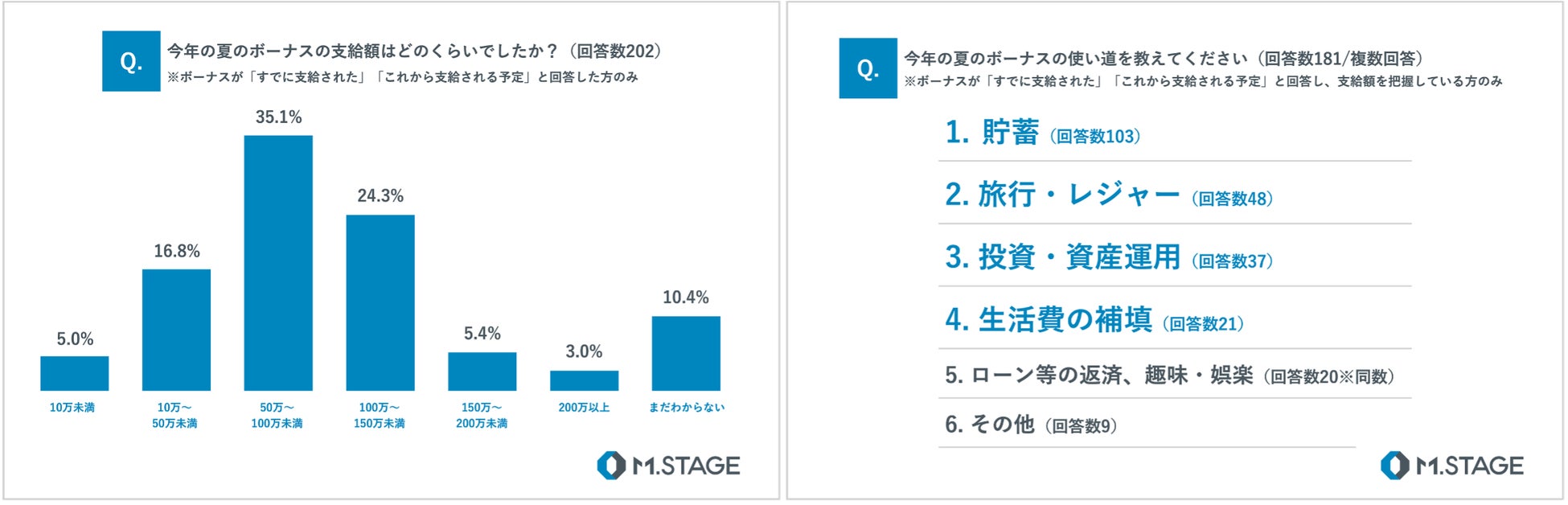The image size is (1568, 505).
Task: Click the 16.8% bar for 10万〜50万未満
Action: pyautogui.click(x=176, y=330)
